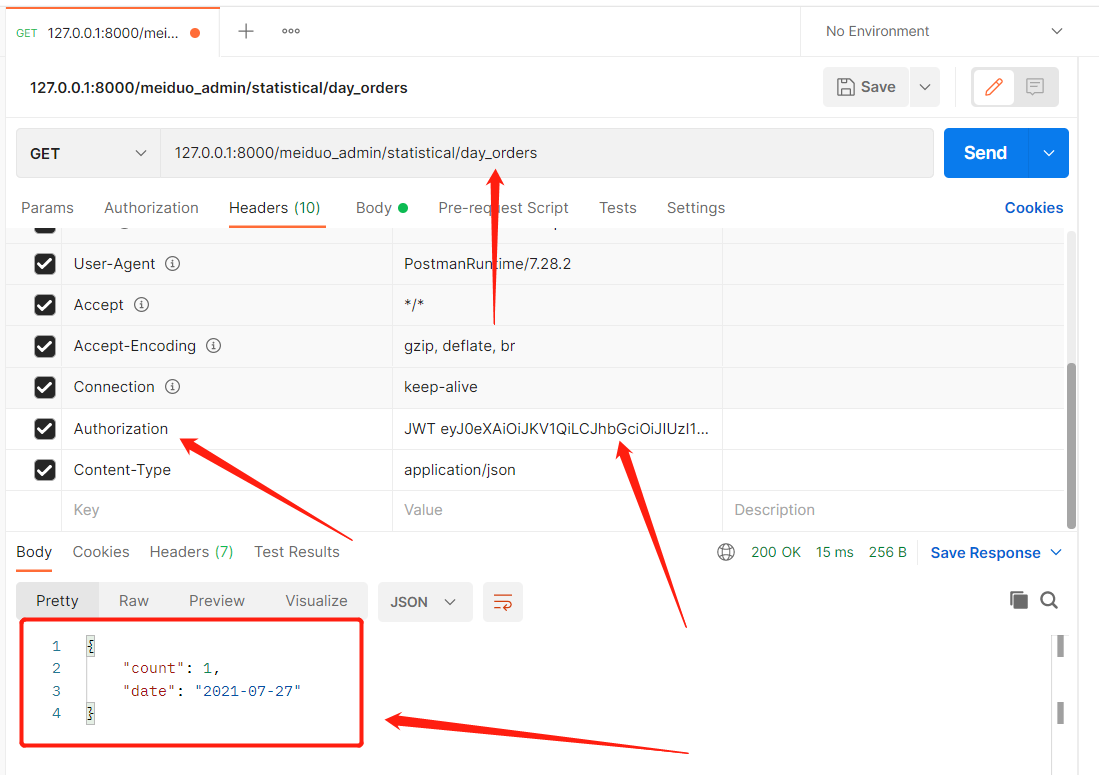Search within the response body
The height and width of the screenshot is (775, 1099).
(x=1049, y=600)
